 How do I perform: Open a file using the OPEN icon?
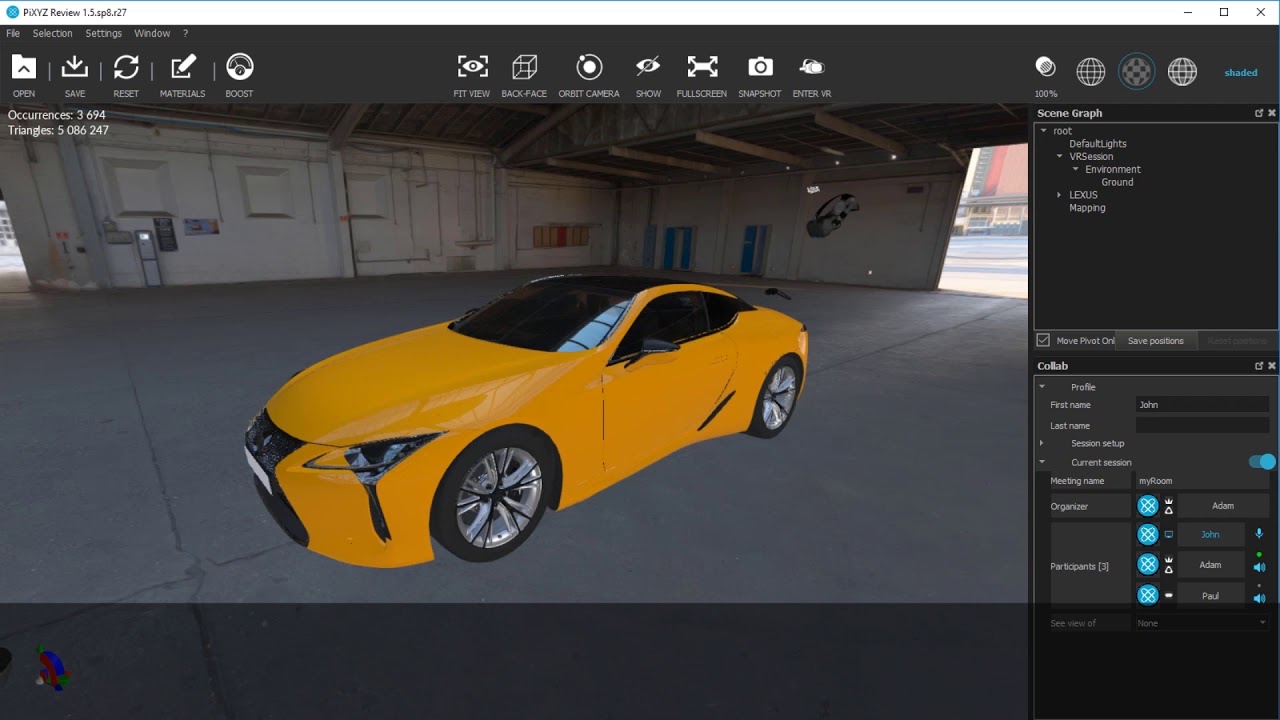pos(23,70)
